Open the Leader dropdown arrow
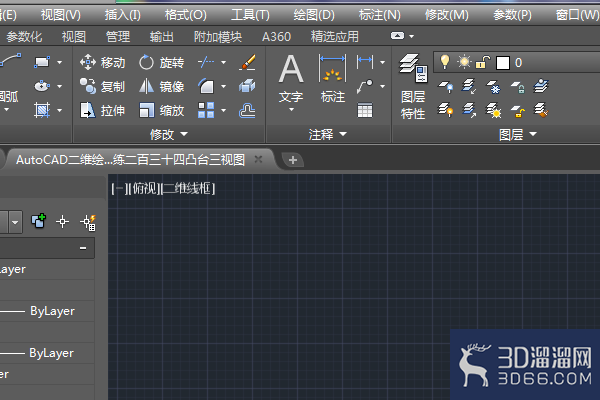This screenshot has width=600, height=400. point(382,86)
